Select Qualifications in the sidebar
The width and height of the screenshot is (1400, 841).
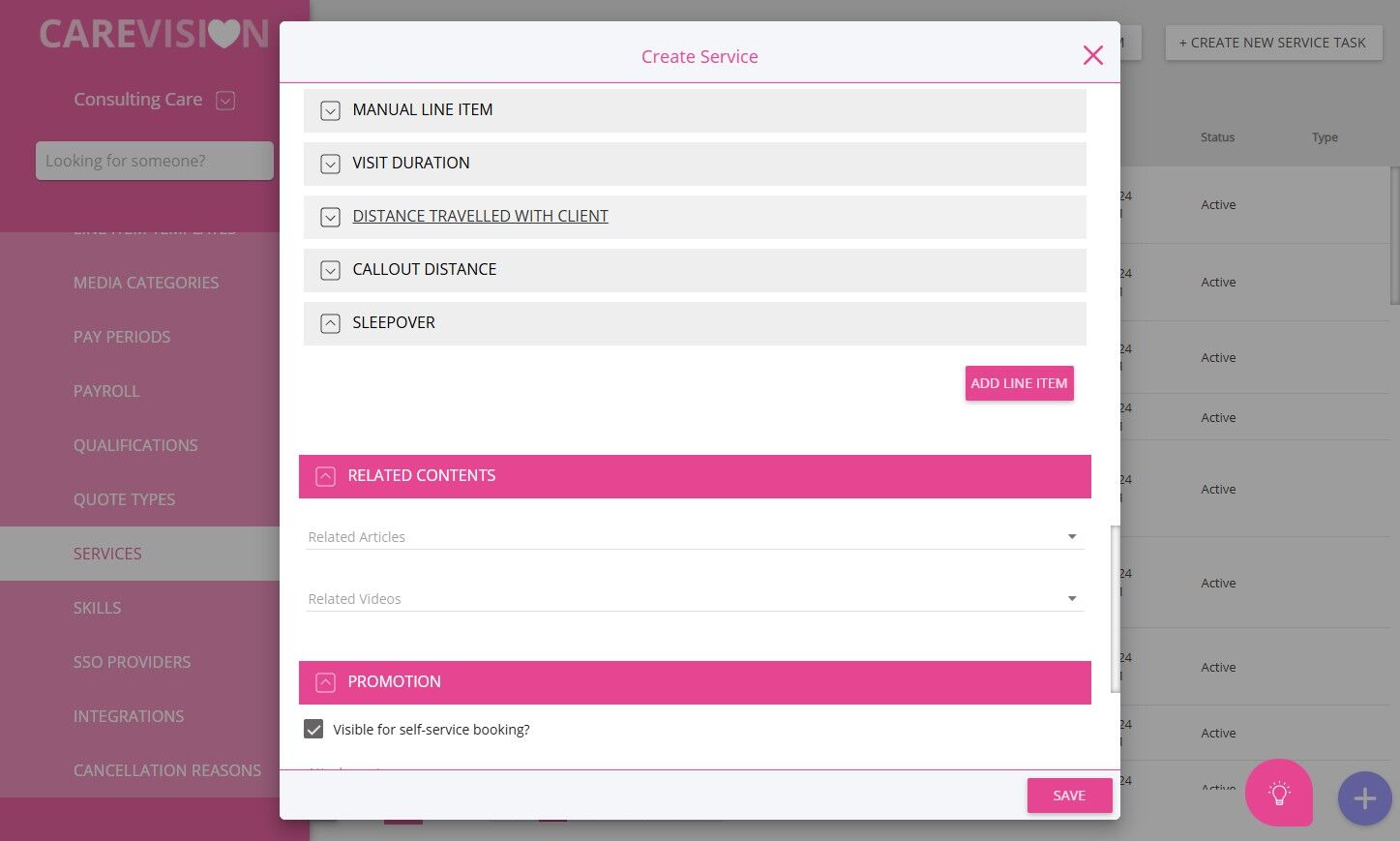click(x=135, y=445)
